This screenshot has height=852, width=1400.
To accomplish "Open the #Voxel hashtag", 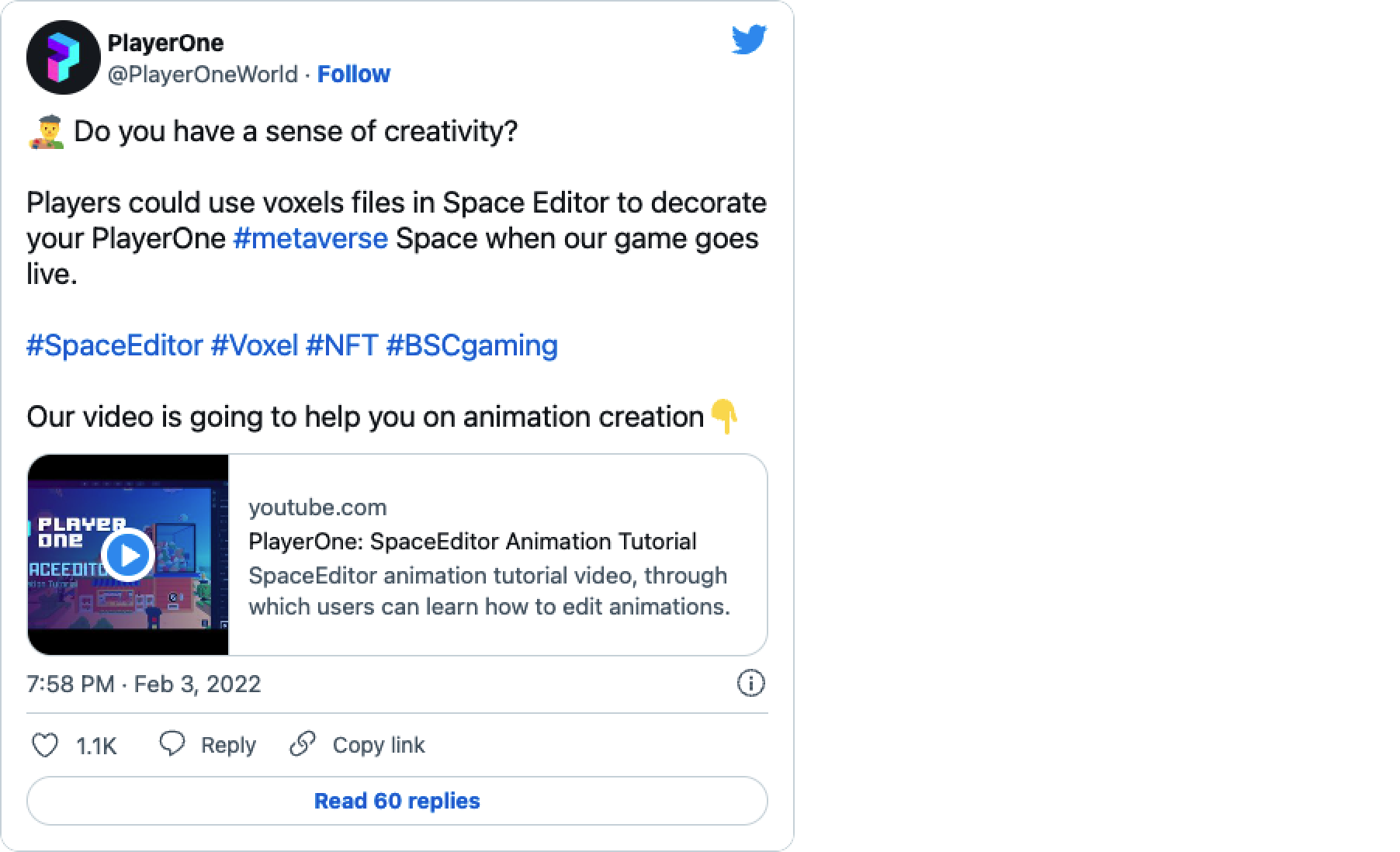I will point(255,345).
